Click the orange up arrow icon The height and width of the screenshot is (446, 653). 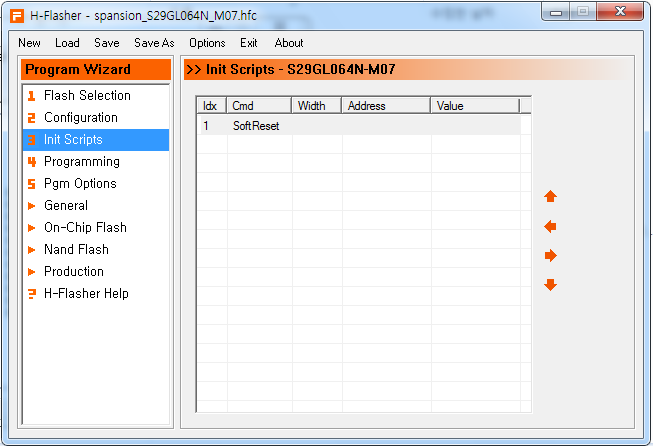point(550,196)
